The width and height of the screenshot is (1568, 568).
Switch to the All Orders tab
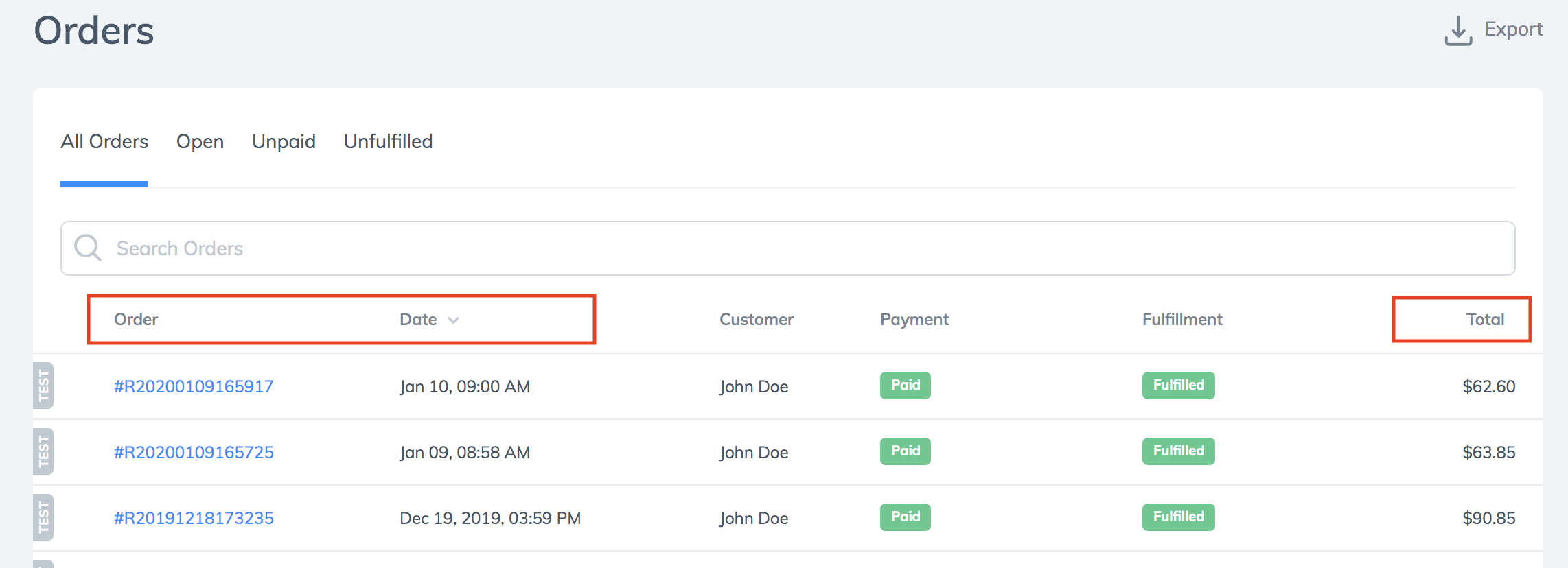point(104,141)
